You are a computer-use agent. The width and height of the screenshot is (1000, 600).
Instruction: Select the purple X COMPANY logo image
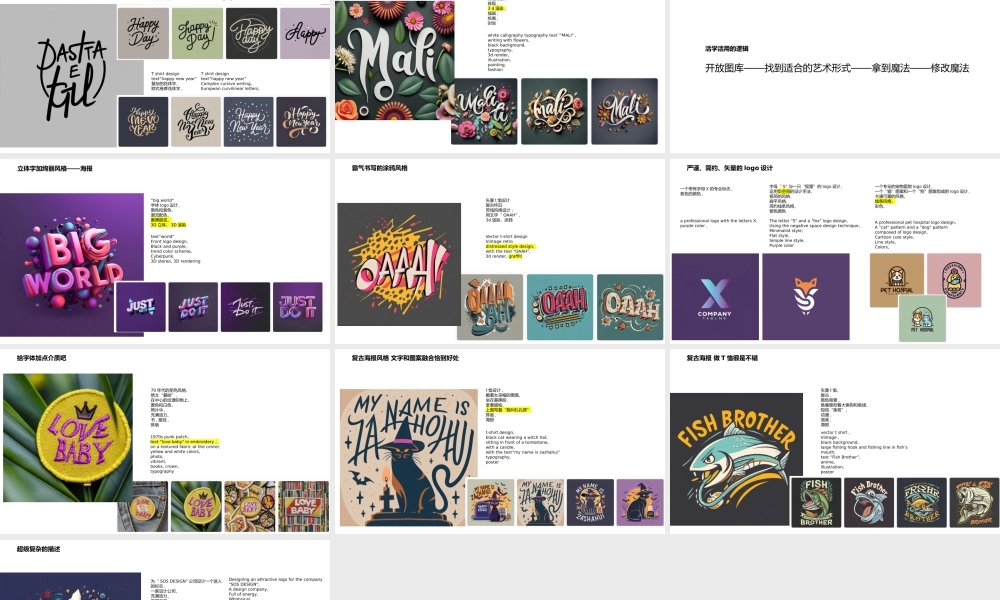(x=715, y=296)
